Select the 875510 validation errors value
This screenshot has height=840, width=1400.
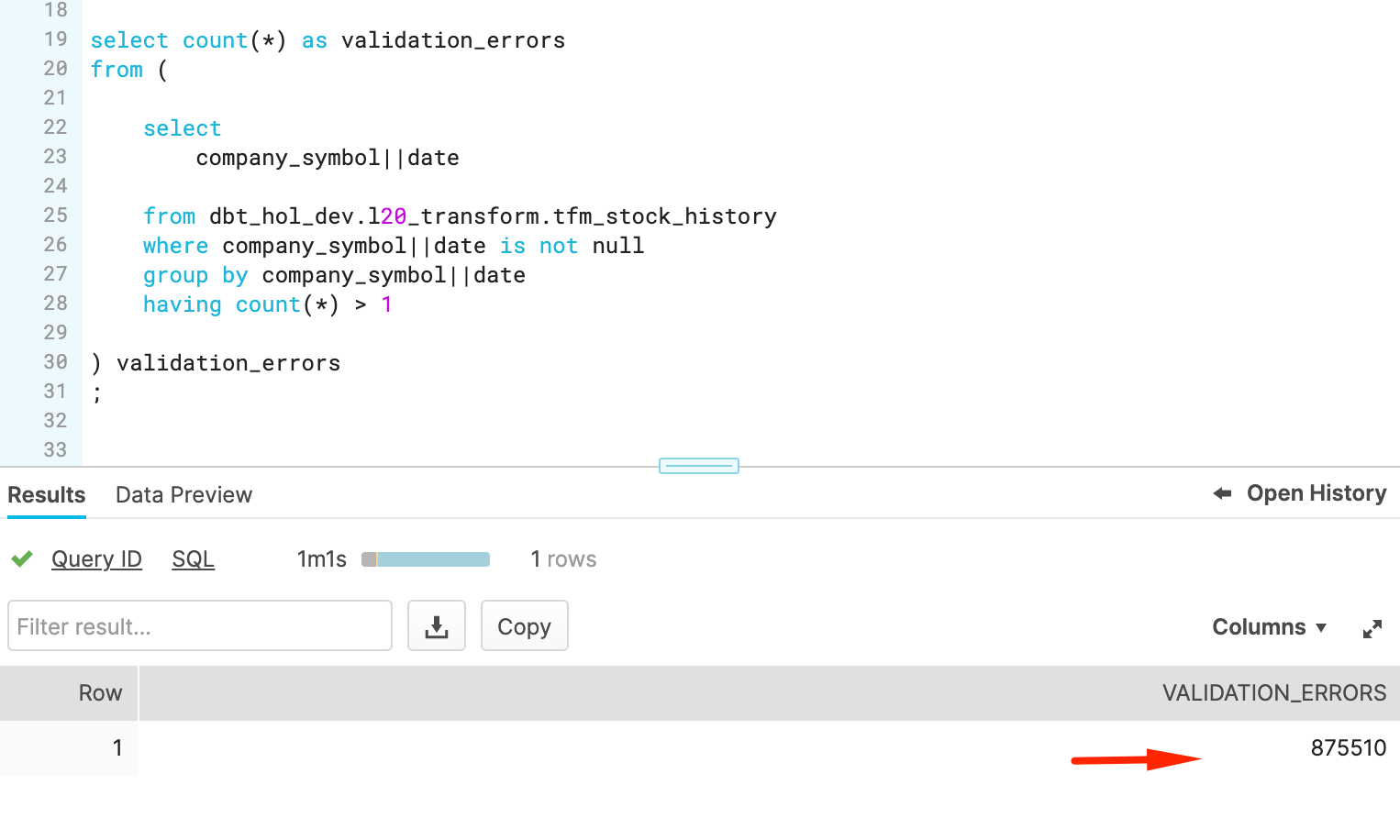coord(1348,747)
